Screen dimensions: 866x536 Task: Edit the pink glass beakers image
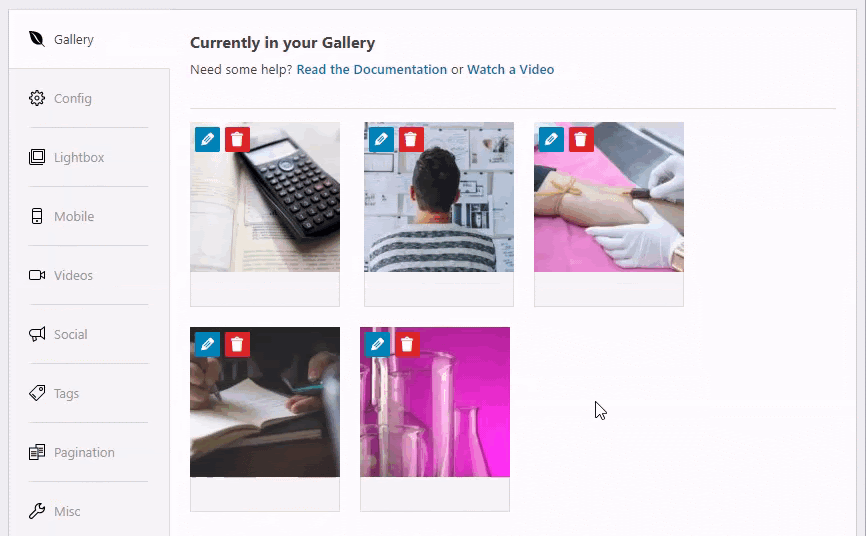pos(378,344)
